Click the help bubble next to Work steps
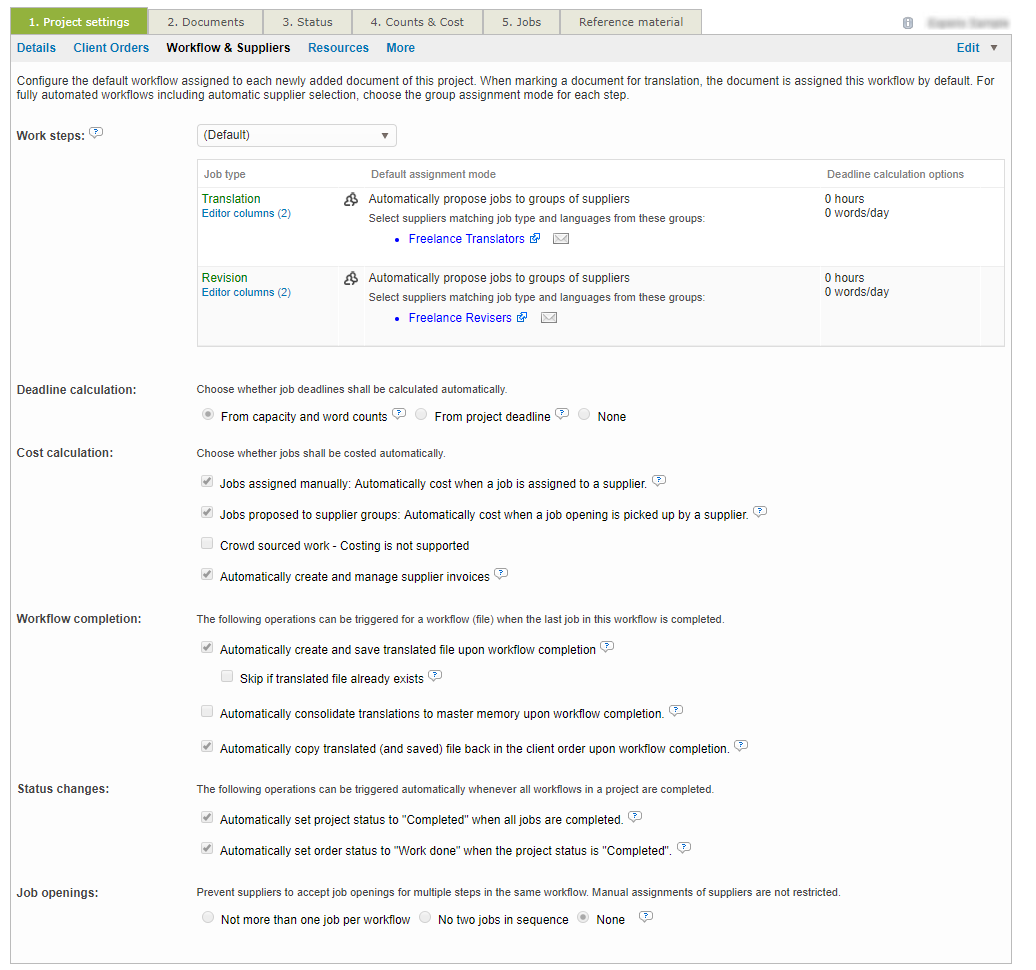Image resolution: width=1036 pixels, height=970 pixels. coord(96,134)
